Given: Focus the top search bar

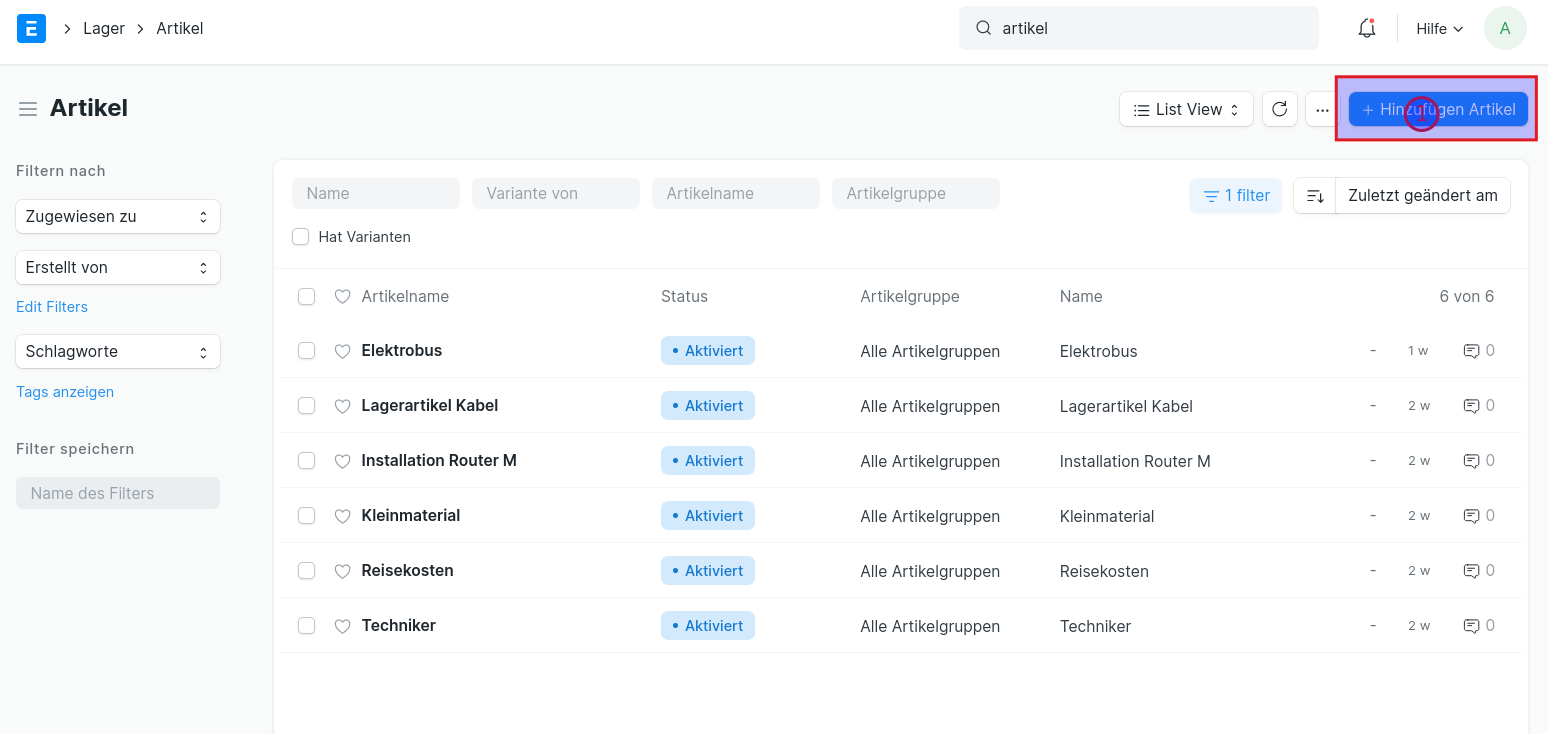Looking at the screenshot, I should pos(1139,28).
